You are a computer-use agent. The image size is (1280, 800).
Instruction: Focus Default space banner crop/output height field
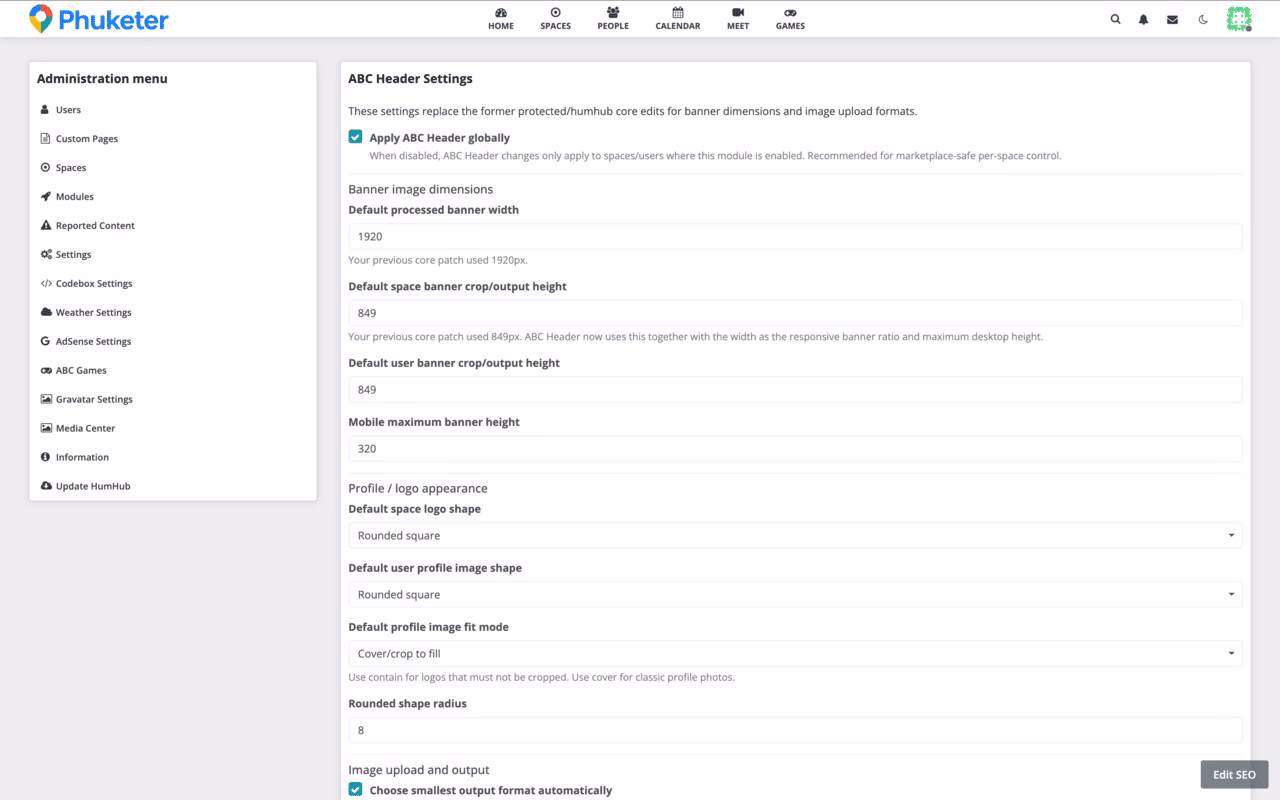(795, 313)
